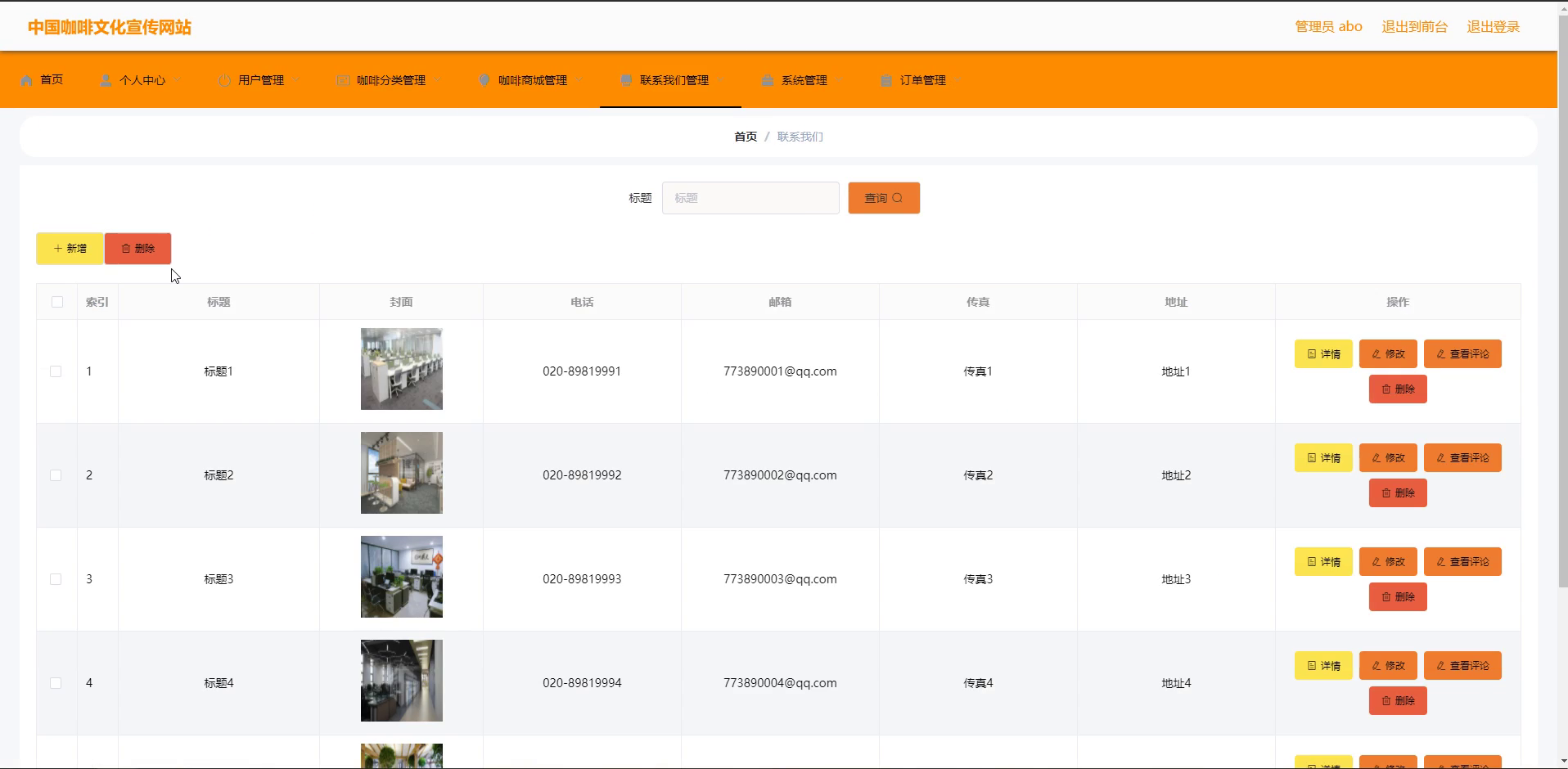
Task: Check the box for row 标题2
Action: coord(56,475)
